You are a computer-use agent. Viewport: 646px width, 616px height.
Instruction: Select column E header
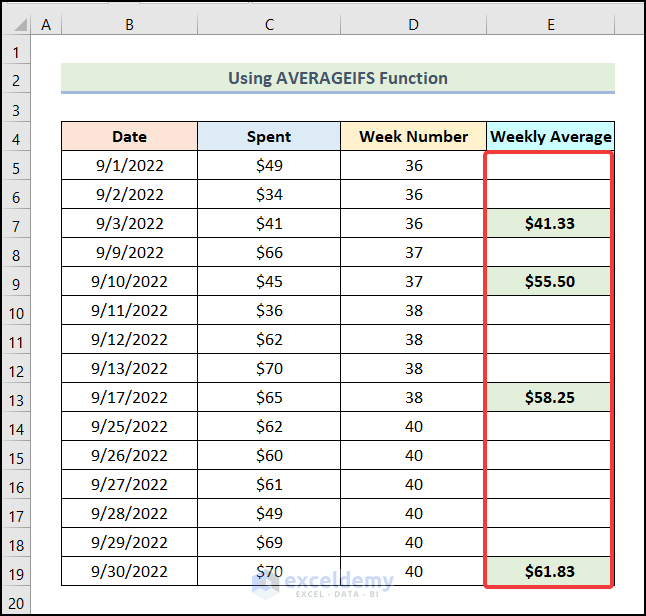pyautogui.click(x=550, y=25)
